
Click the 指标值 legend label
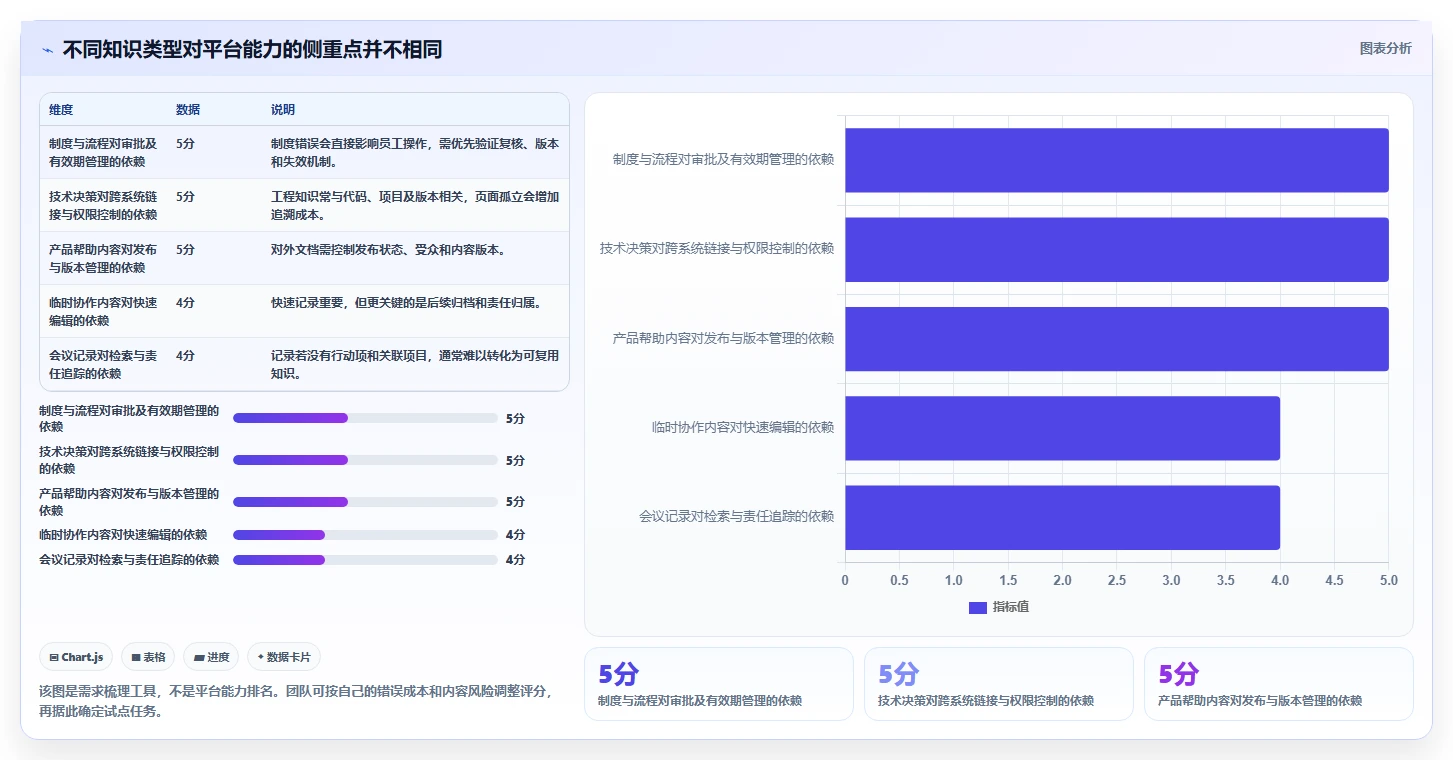(x=1011, y=608)
